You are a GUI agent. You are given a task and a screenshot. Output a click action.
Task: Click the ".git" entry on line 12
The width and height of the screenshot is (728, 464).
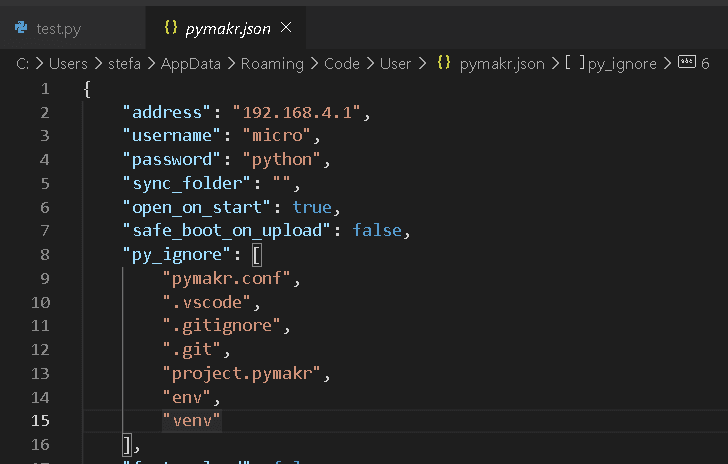(192, 349)
